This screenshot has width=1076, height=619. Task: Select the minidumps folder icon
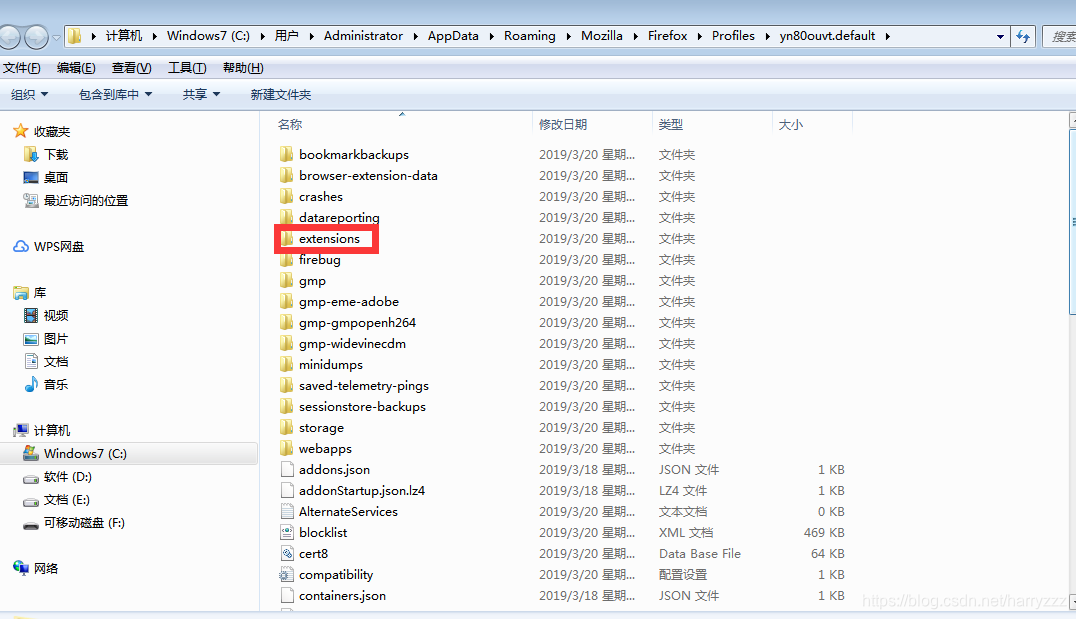point(287,364)
